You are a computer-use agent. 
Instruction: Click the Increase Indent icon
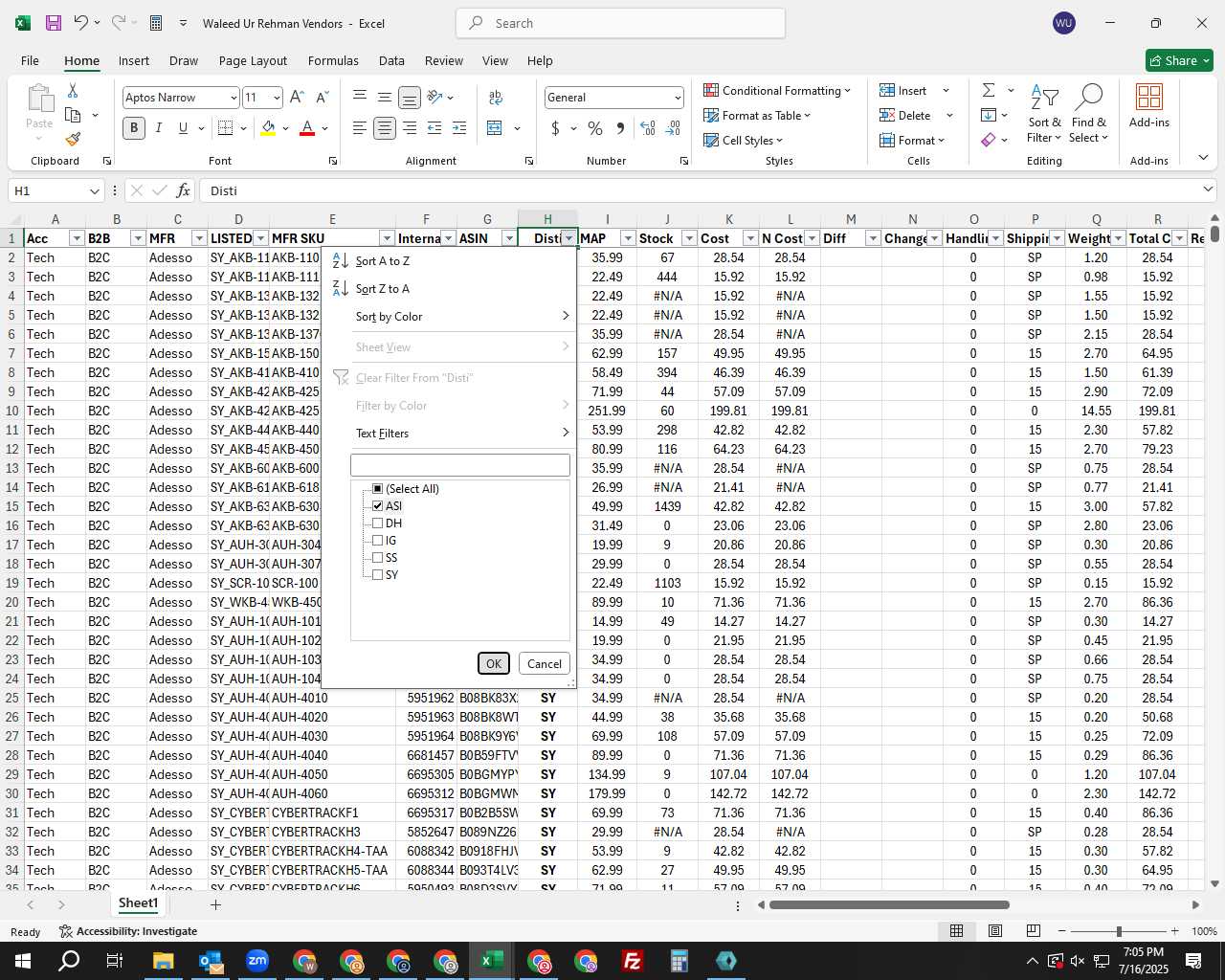pos(459,128)
